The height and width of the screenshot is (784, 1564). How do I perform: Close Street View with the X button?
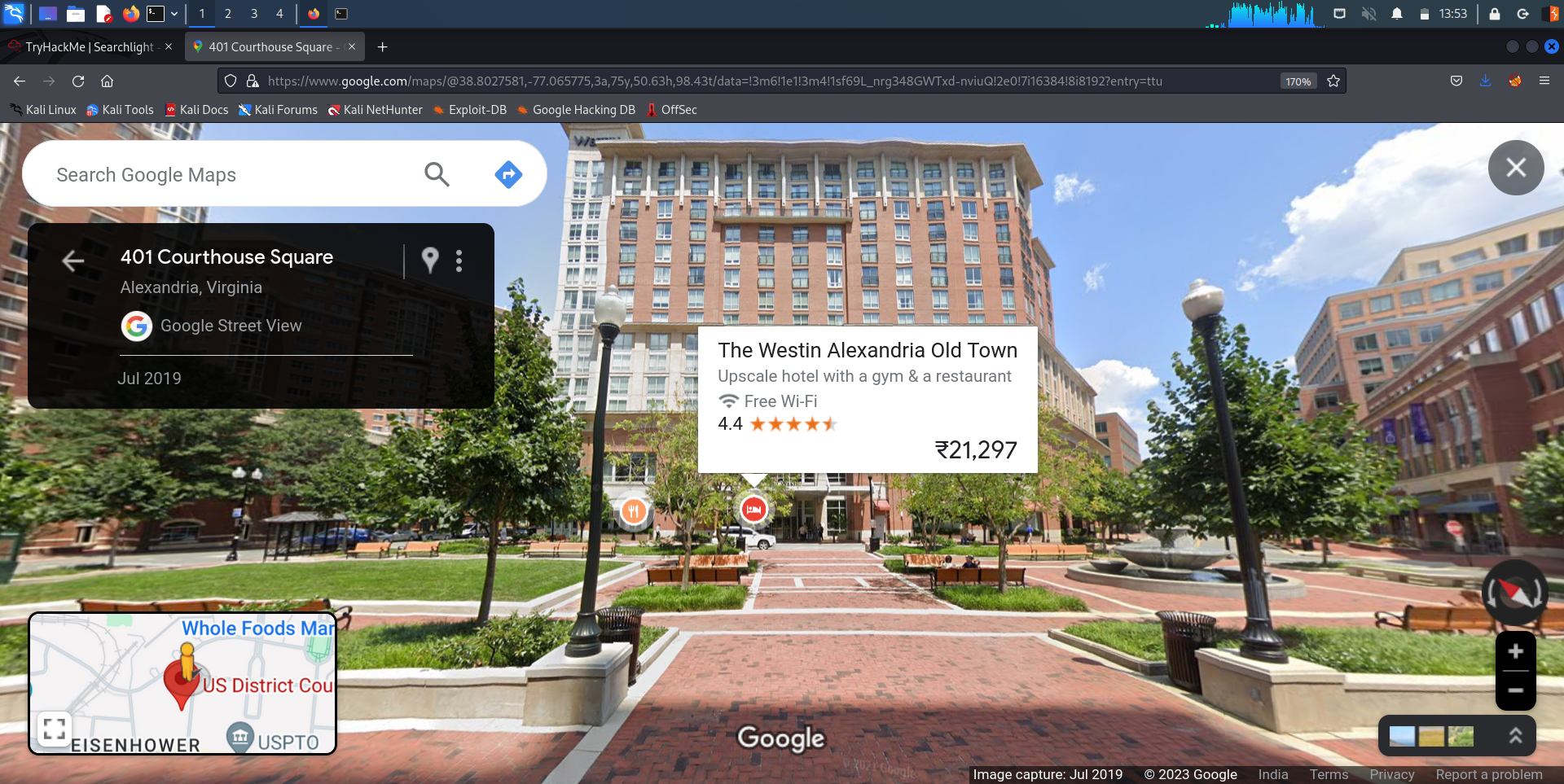[x=1515, y=168]
